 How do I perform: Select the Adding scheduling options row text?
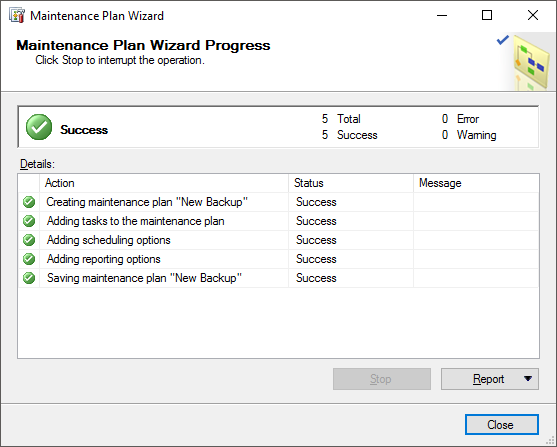[109, 240]
